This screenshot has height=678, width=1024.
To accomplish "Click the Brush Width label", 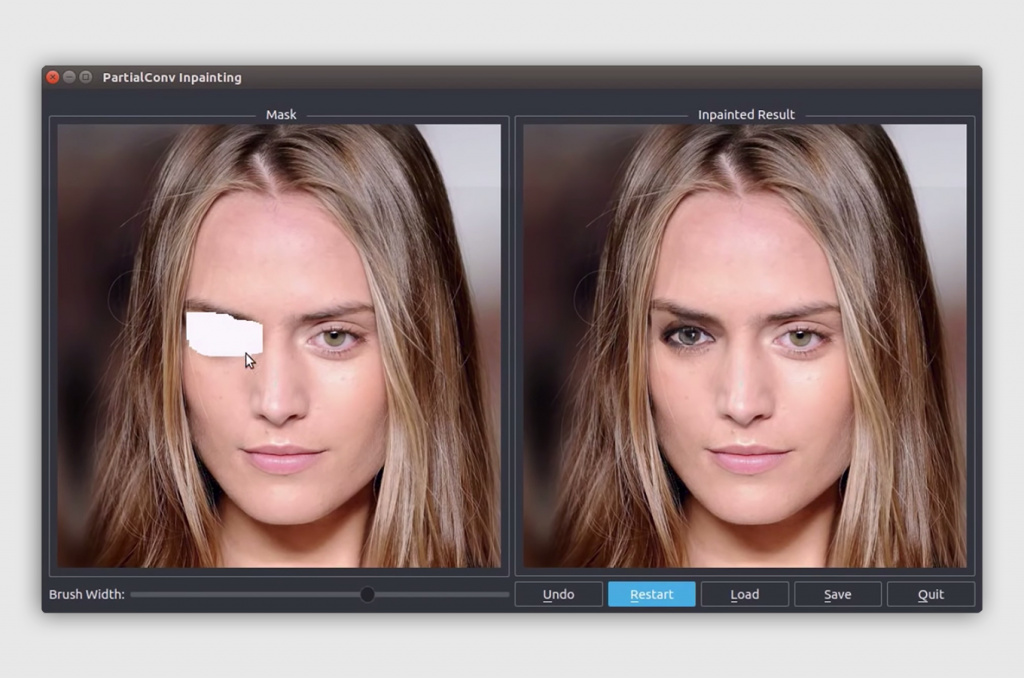I will pos(86,594).
